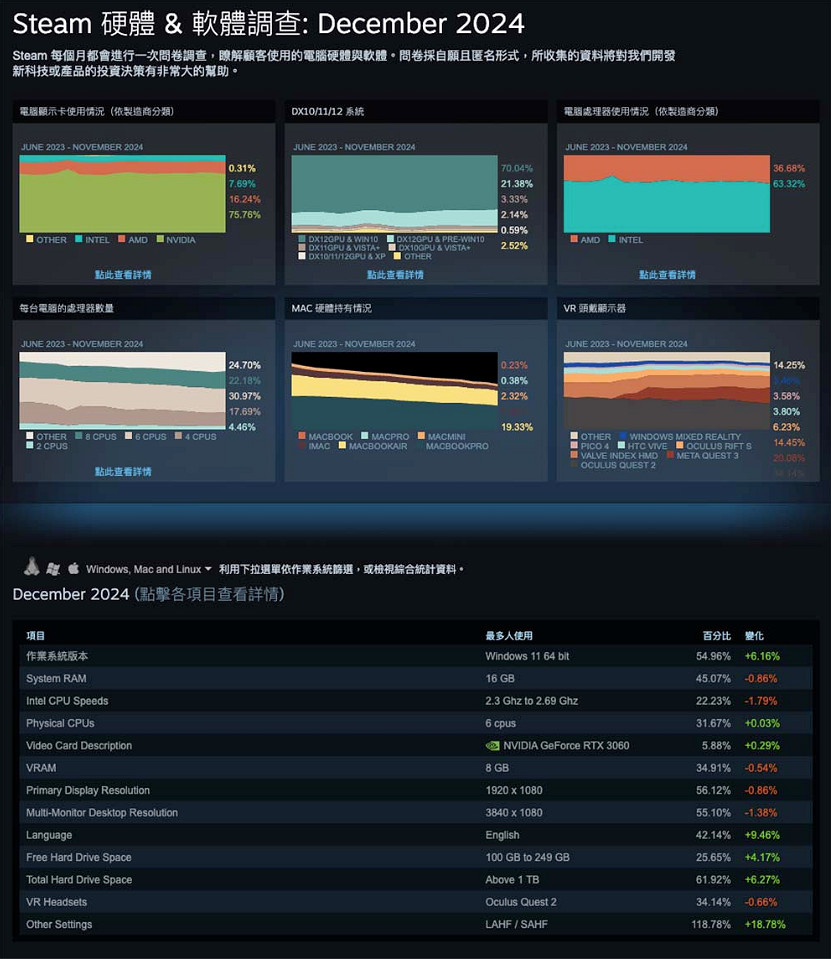Click the IMAC color swatch in Mac chart
This screenshot has height=959, width=831.
point(301,445)
